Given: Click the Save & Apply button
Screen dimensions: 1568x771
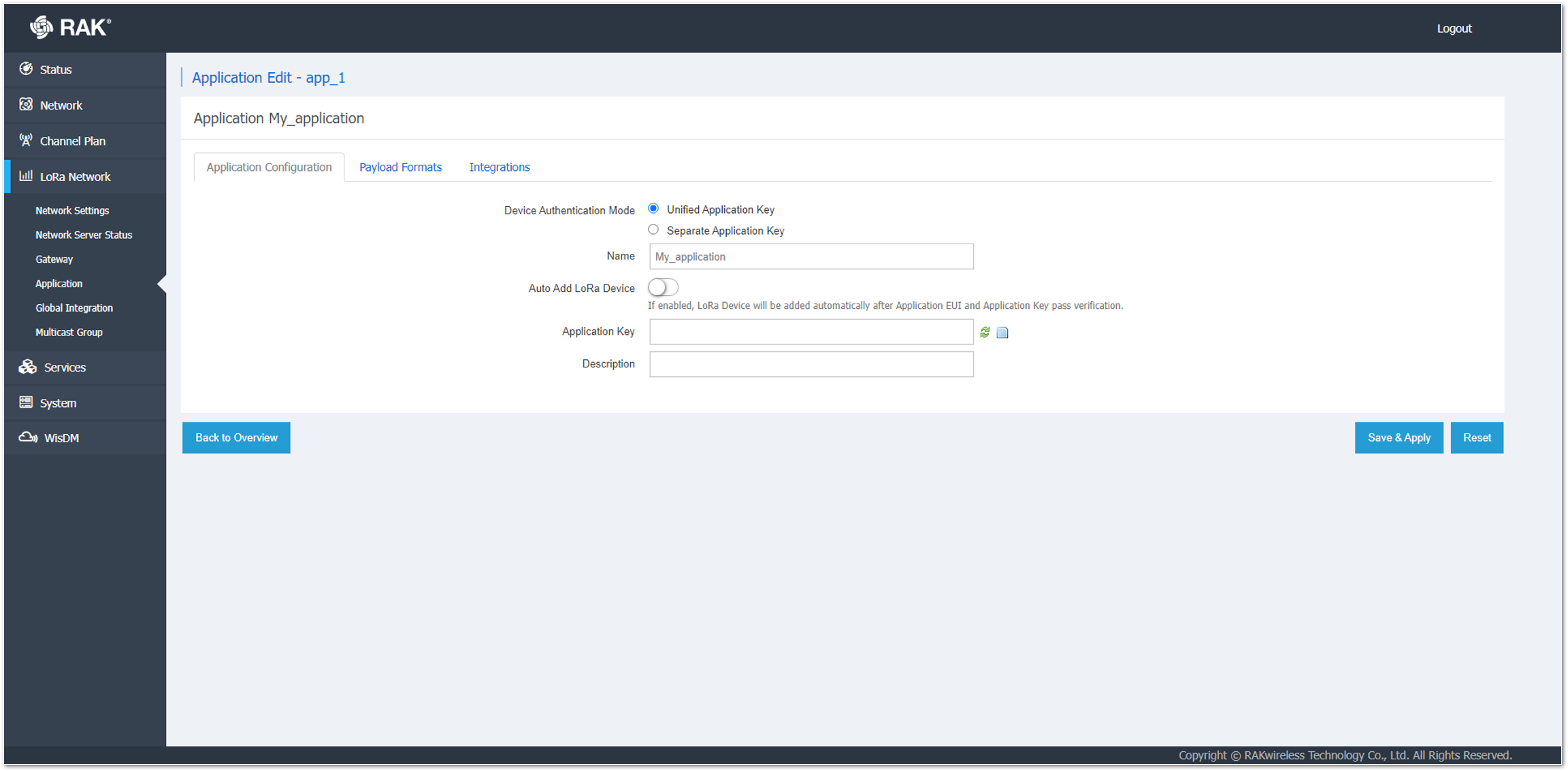Looking at the screenshot, I should click(x=1399, y=438).
